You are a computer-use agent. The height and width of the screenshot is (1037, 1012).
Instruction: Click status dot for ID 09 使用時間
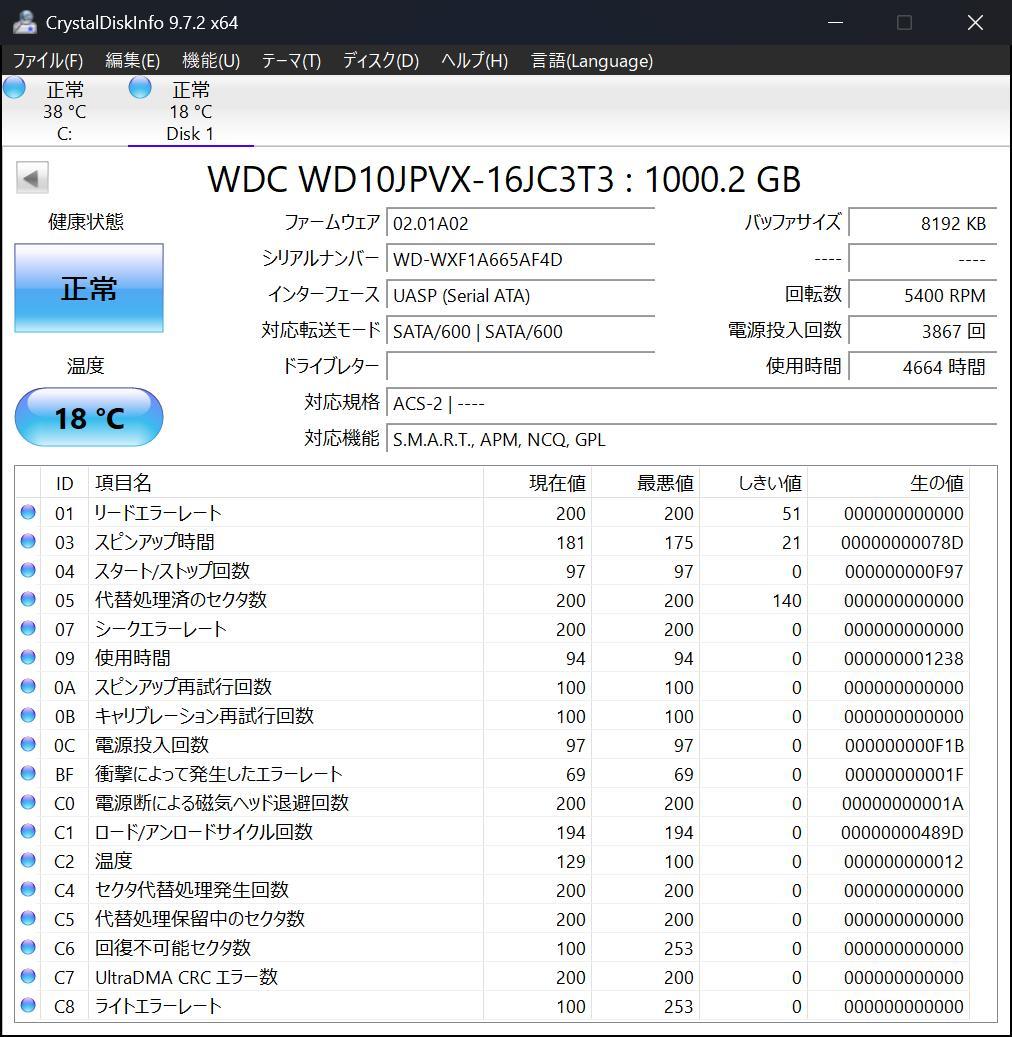pyautogui.click(x=28, y=657)
